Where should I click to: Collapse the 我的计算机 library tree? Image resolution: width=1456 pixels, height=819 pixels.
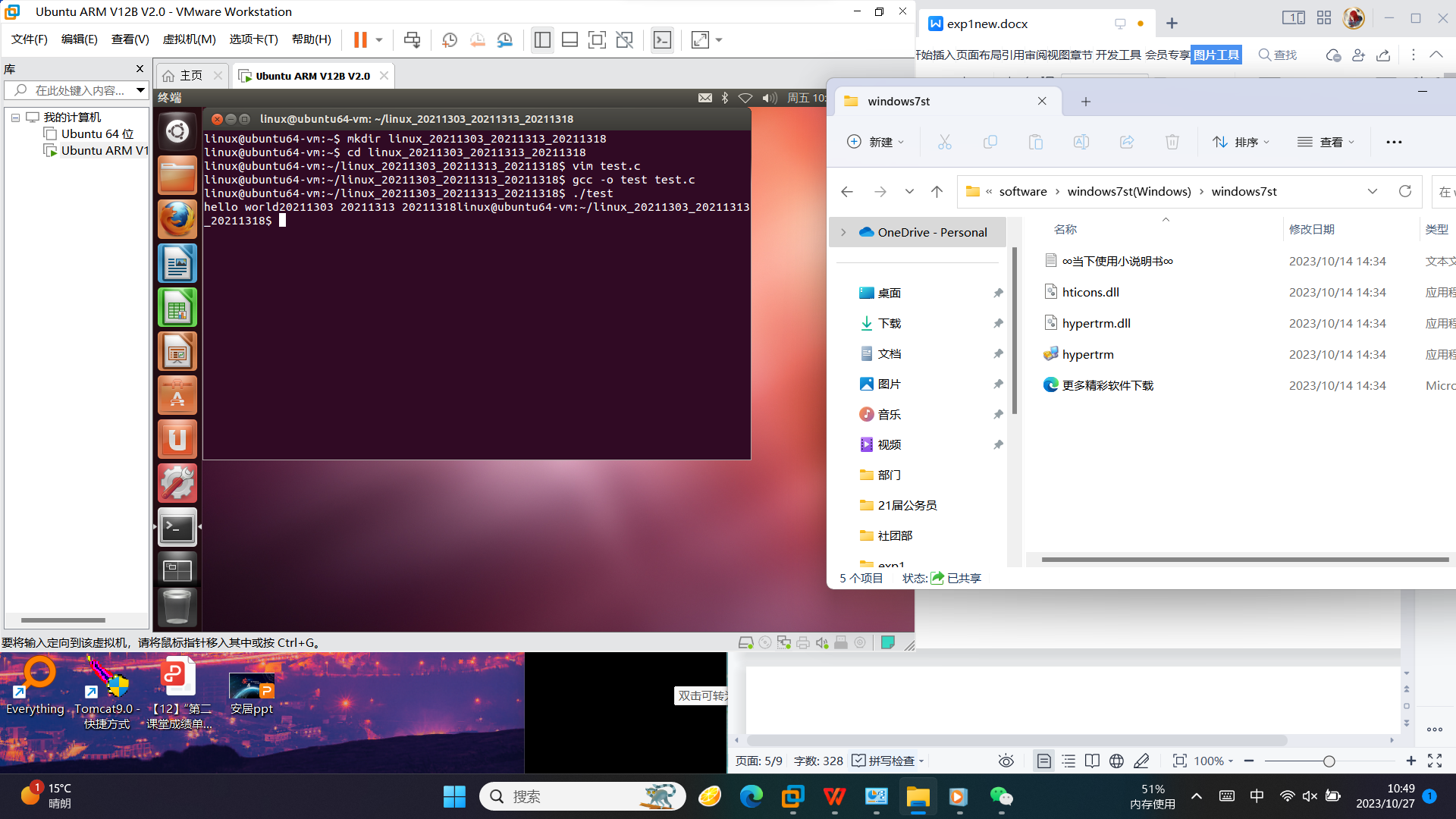[x=15, y=118]
